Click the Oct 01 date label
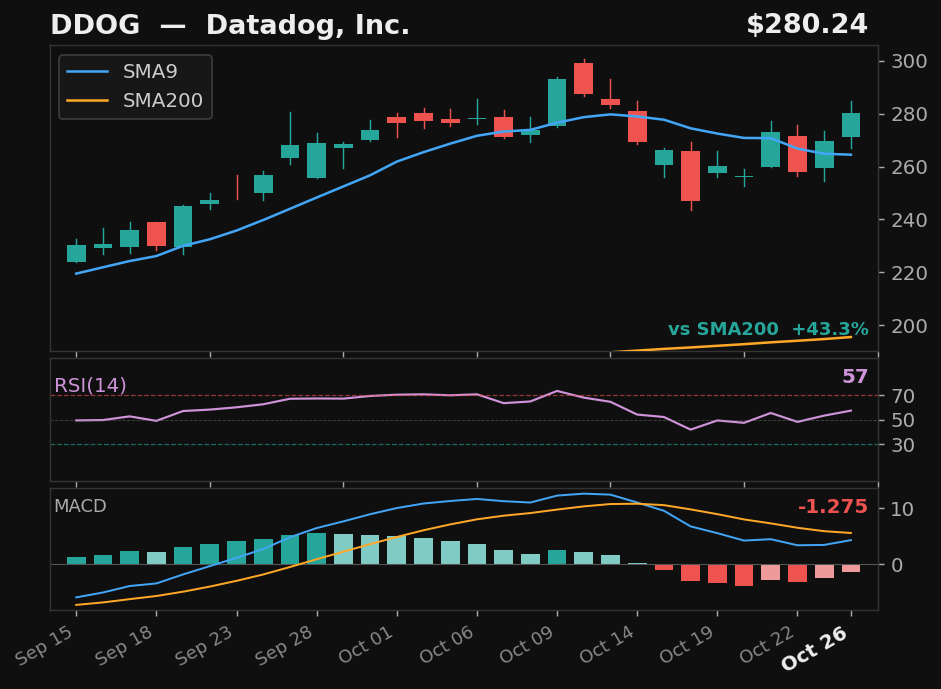The image size is (941, 689). point(366,645)
